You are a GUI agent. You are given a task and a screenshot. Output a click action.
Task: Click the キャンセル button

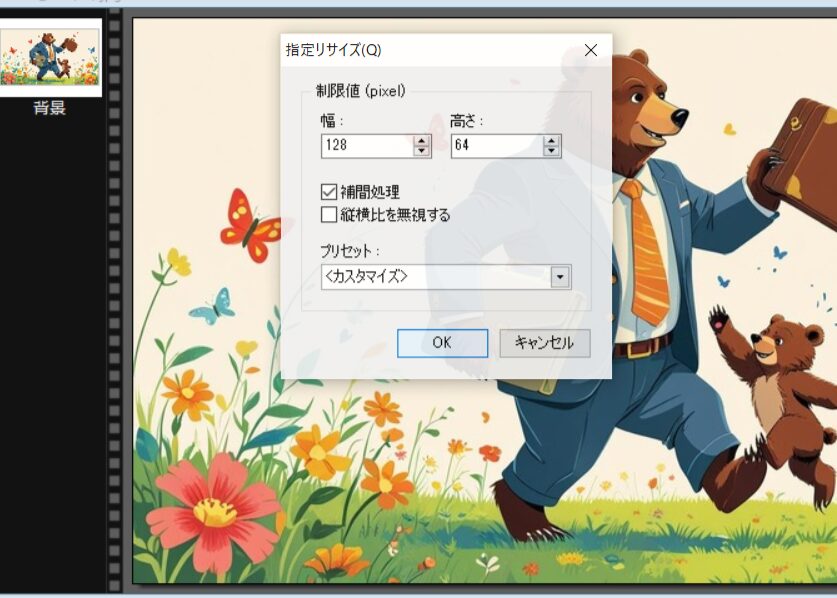[544, 343]
